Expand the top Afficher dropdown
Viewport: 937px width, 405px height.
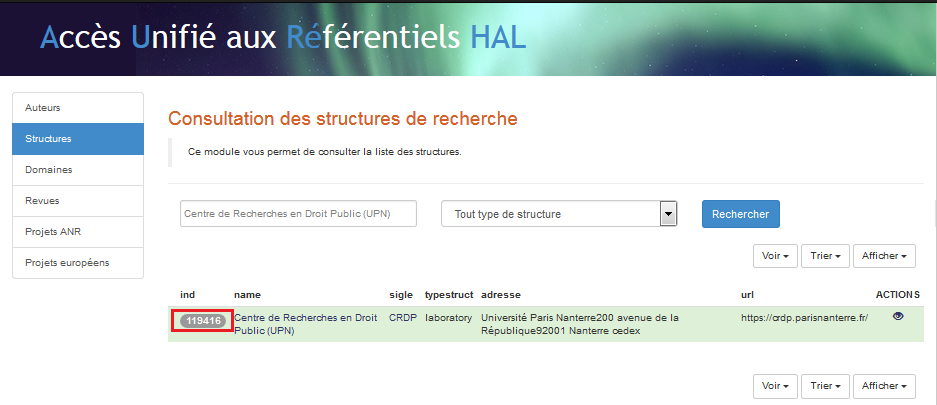click(x=884, y=256)
